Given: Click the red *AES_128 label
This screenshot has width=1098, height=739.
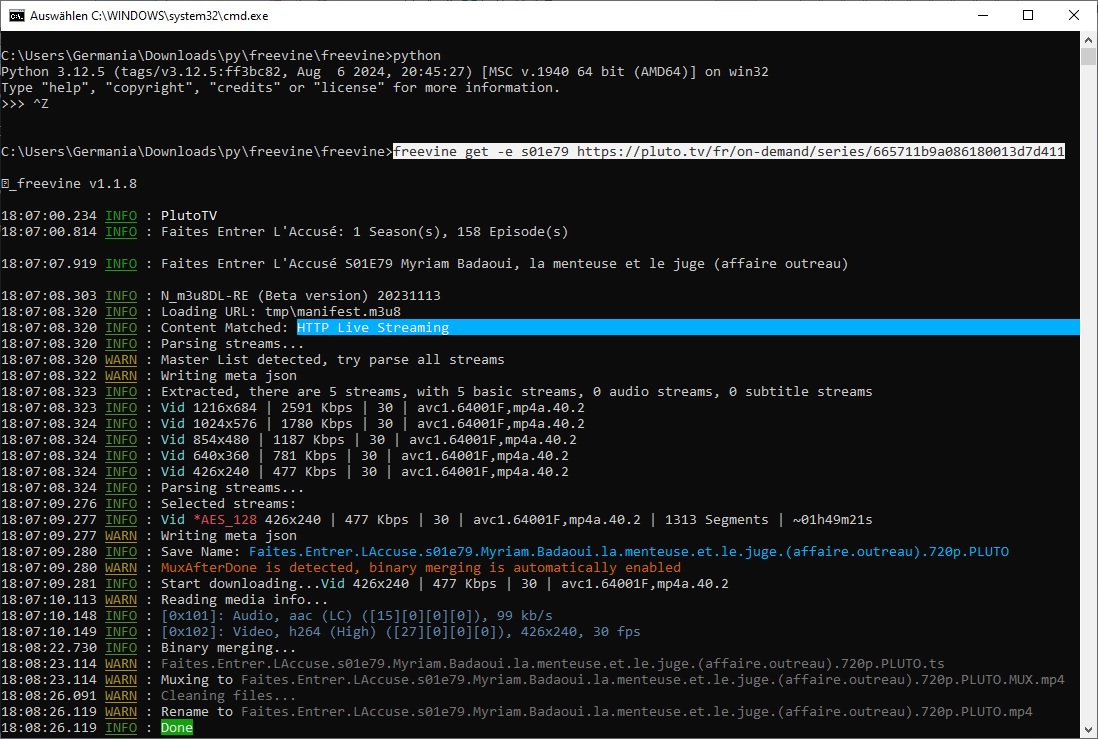Looking at the screenshot, I should 225,520.
